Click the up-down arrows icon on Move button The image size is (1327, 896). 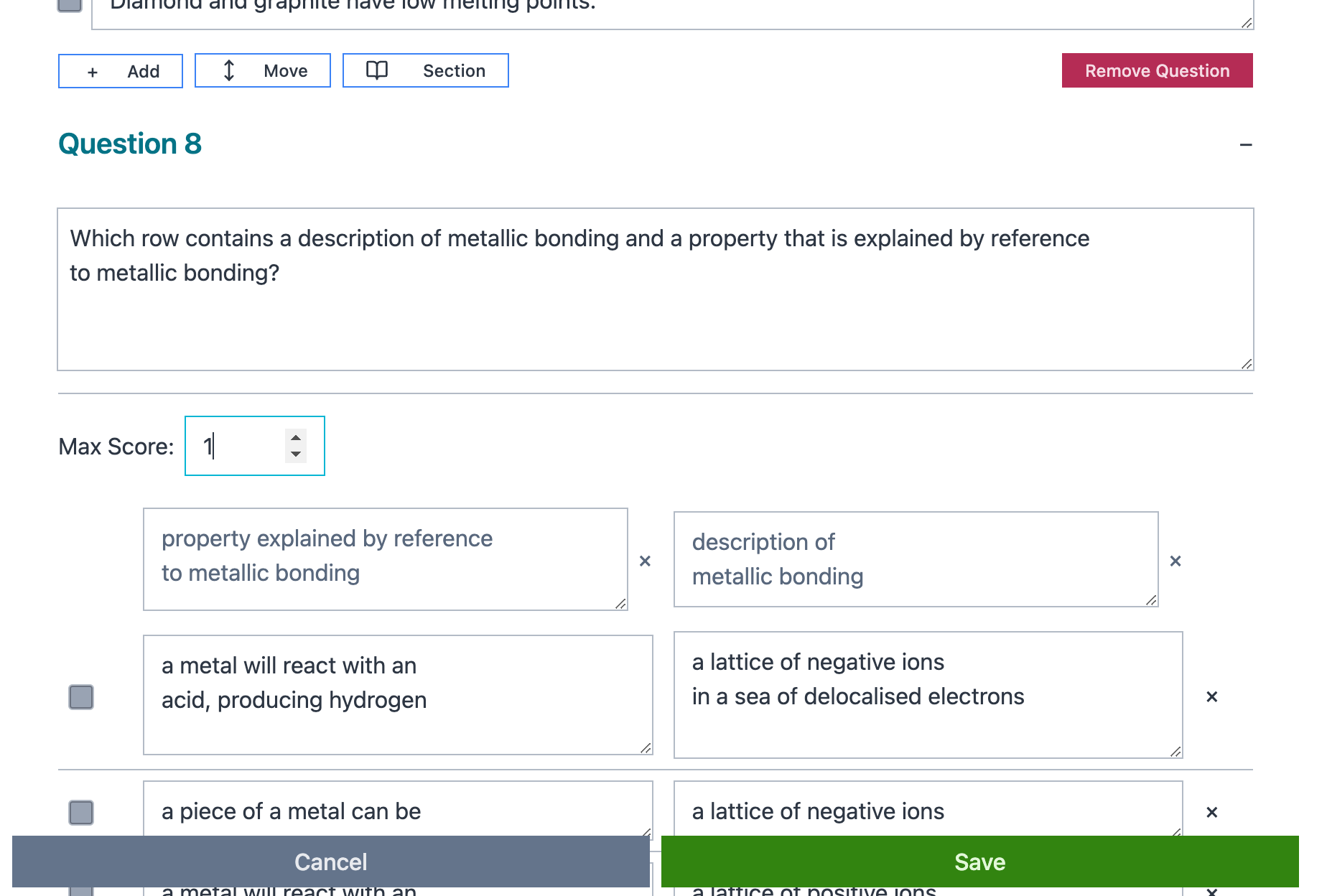(x=228, y=70)
